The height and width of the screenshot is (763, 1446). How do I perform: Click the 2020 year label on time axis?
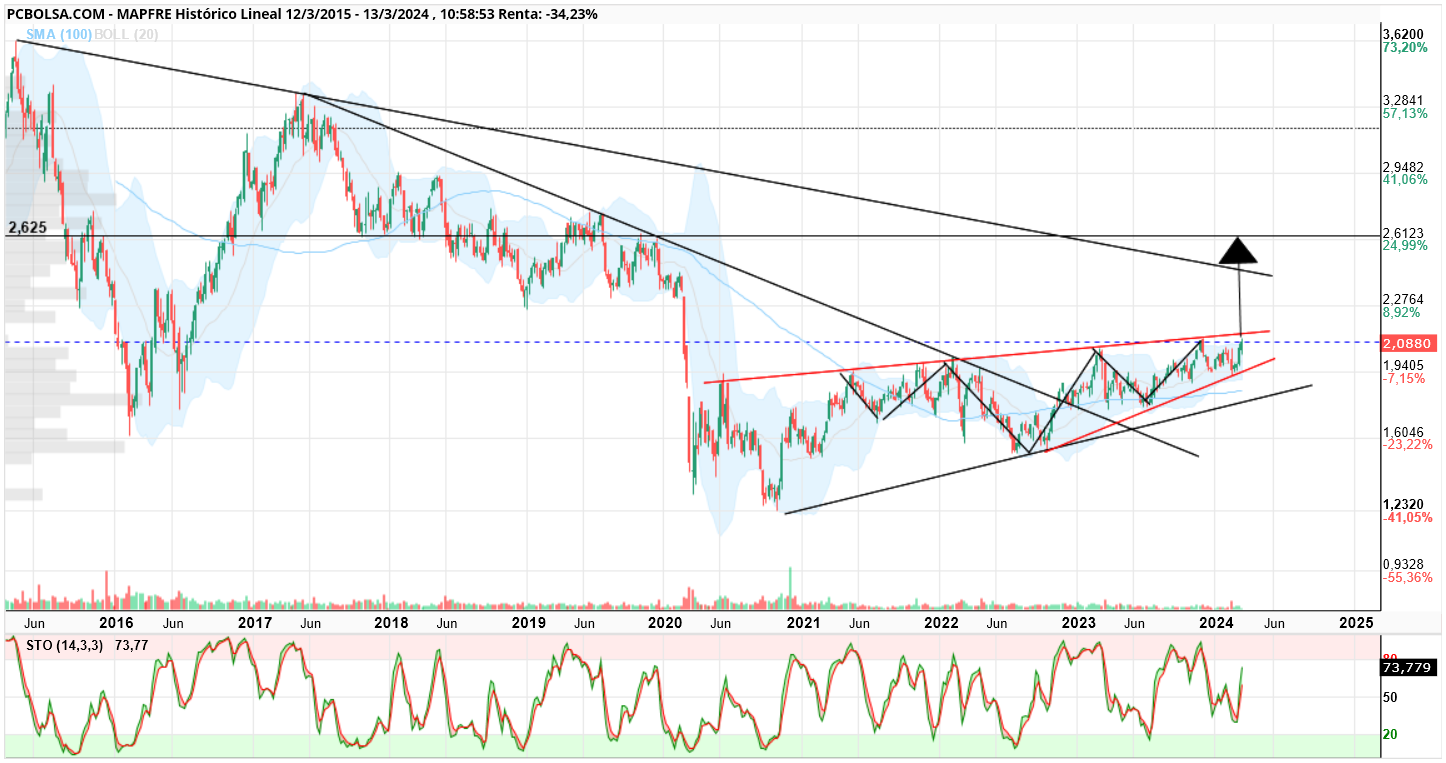coord(666,622)
